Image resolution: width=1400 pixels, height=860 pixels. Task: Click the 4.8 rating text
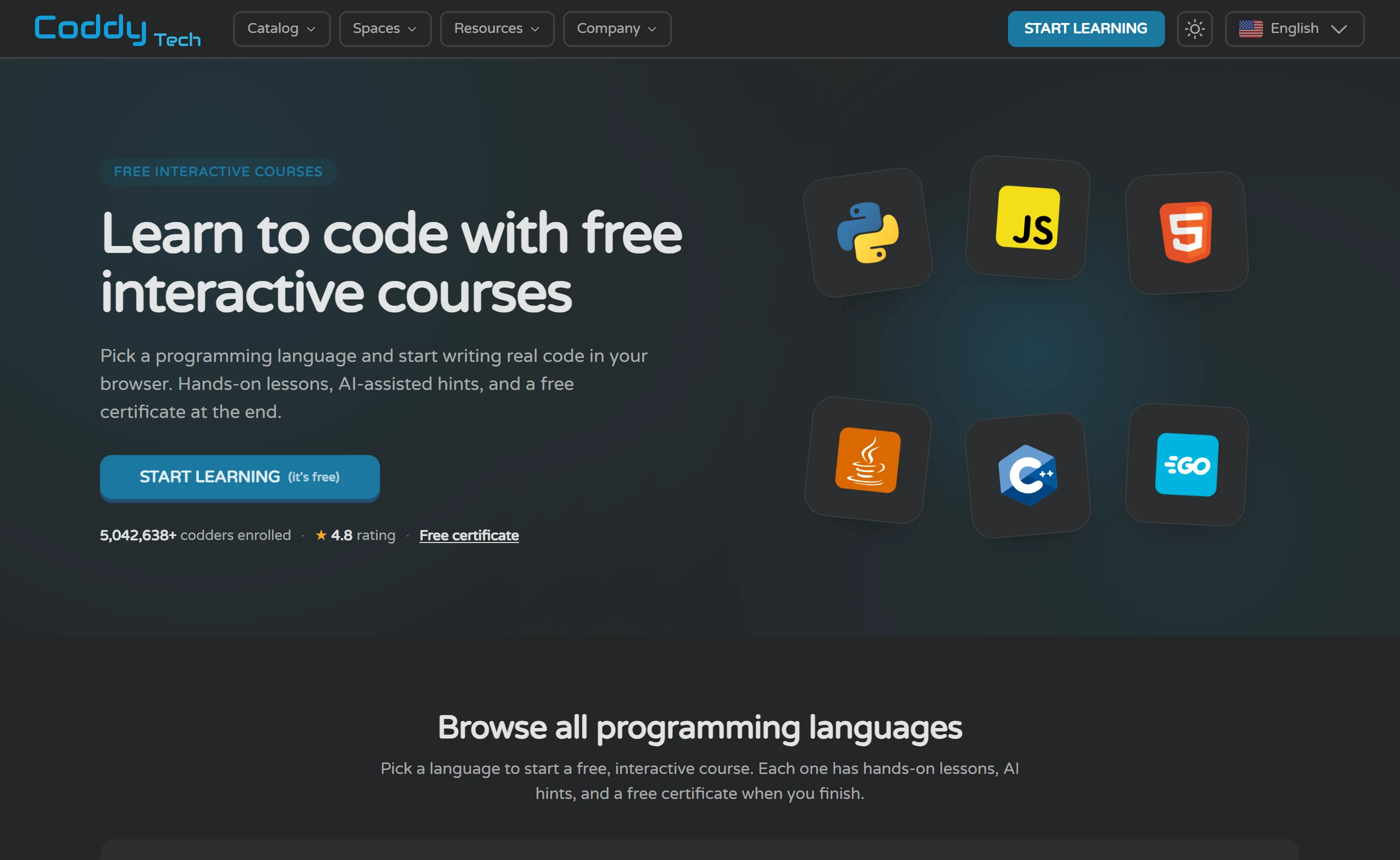(363, 535)
